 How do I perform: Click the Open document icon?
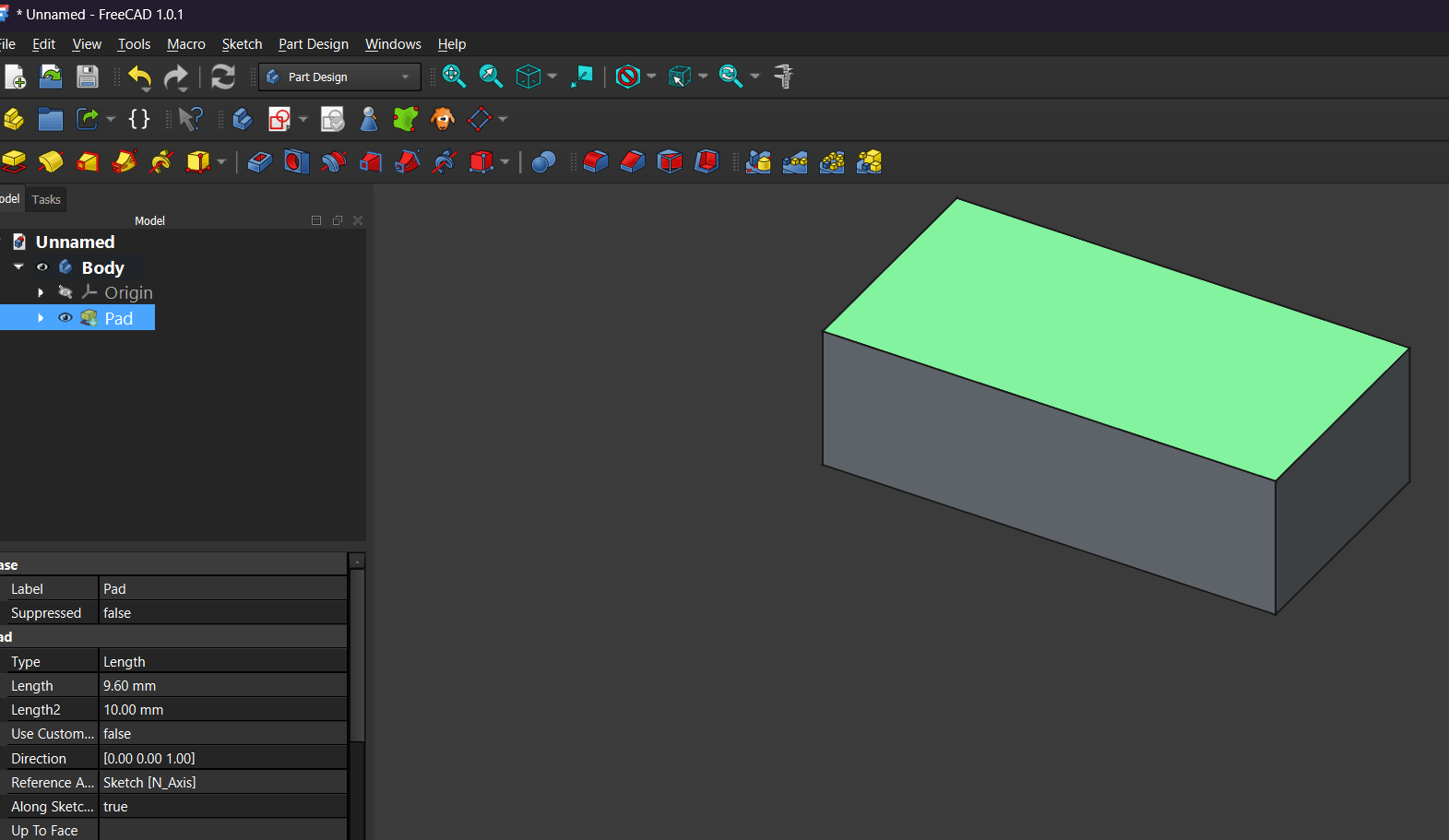click(x=51, y=77)
